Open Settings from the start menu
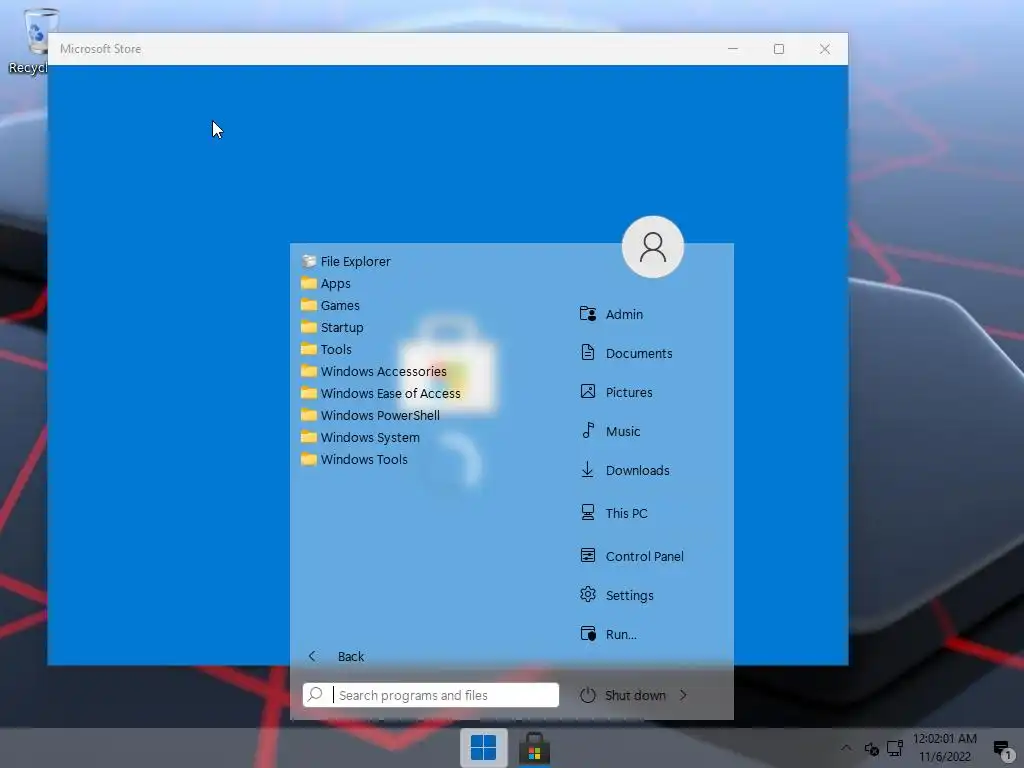Screen dimensions: 1024x768 click(616, 595)
